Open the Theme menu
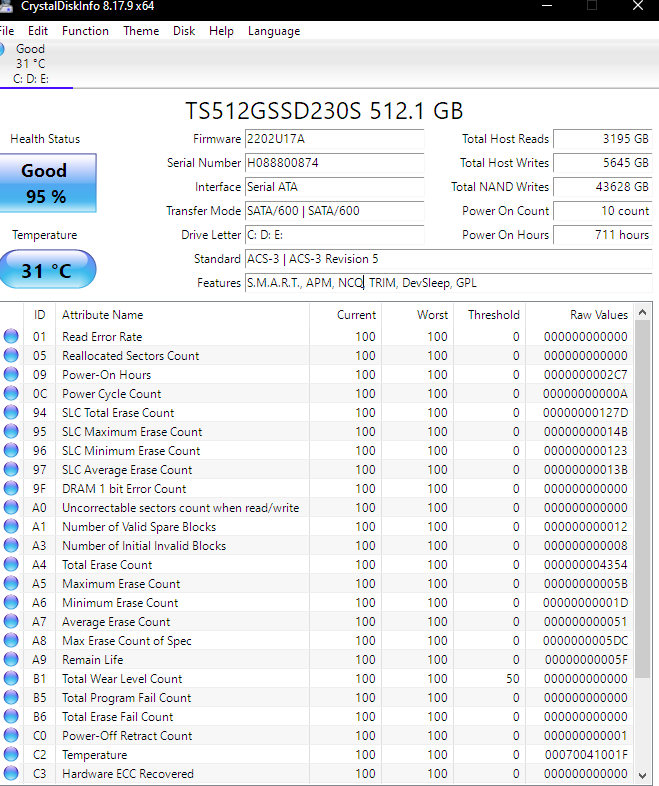Screen dimensions: 659x786 [141, 31]
